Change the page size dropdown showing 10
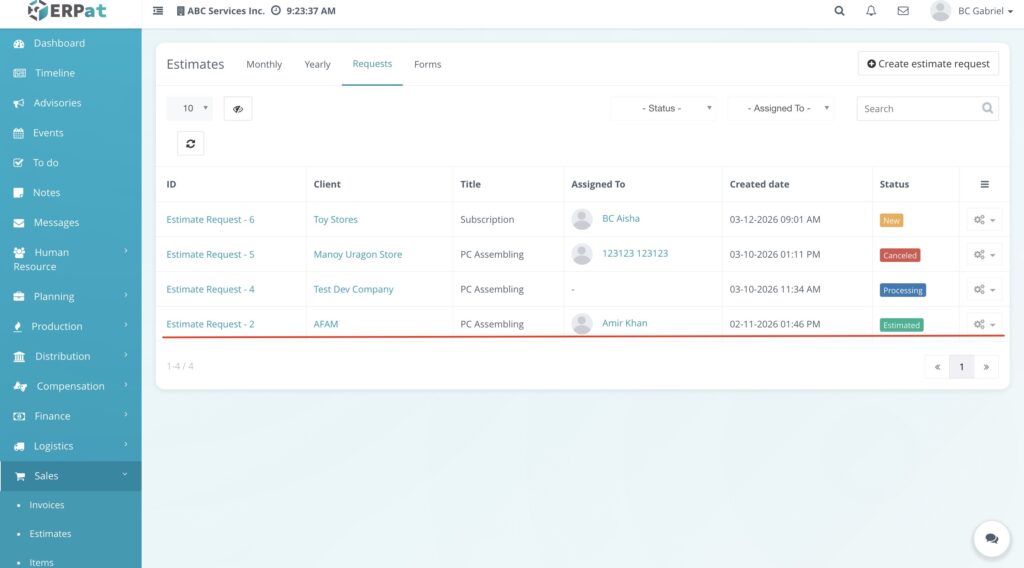The height and width of the screenshot is (568, 1024). tap(189, 108)
